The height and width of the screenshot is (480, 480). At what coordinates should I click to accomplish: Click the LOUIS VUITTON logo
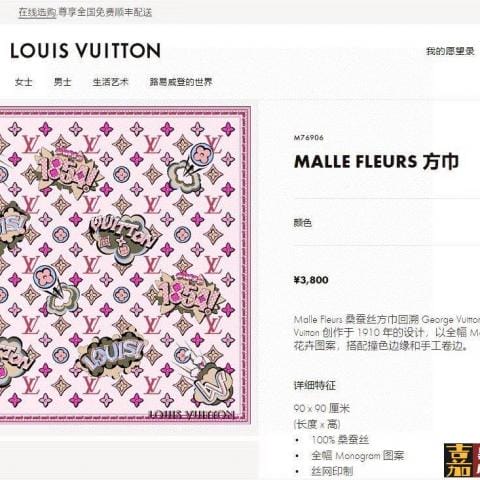pyautogui.click(x=85, y=51)
